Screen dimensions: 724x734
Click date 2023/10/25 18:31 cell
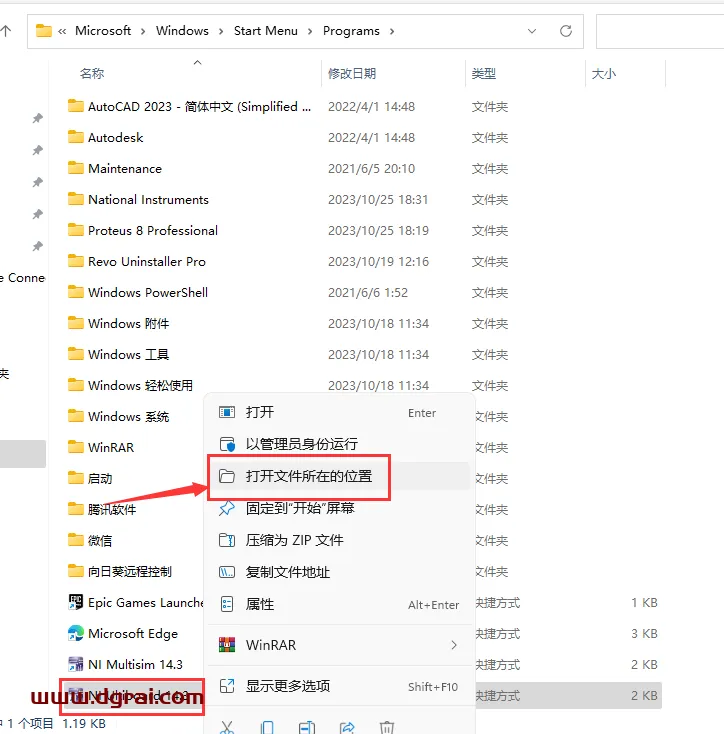378,199
